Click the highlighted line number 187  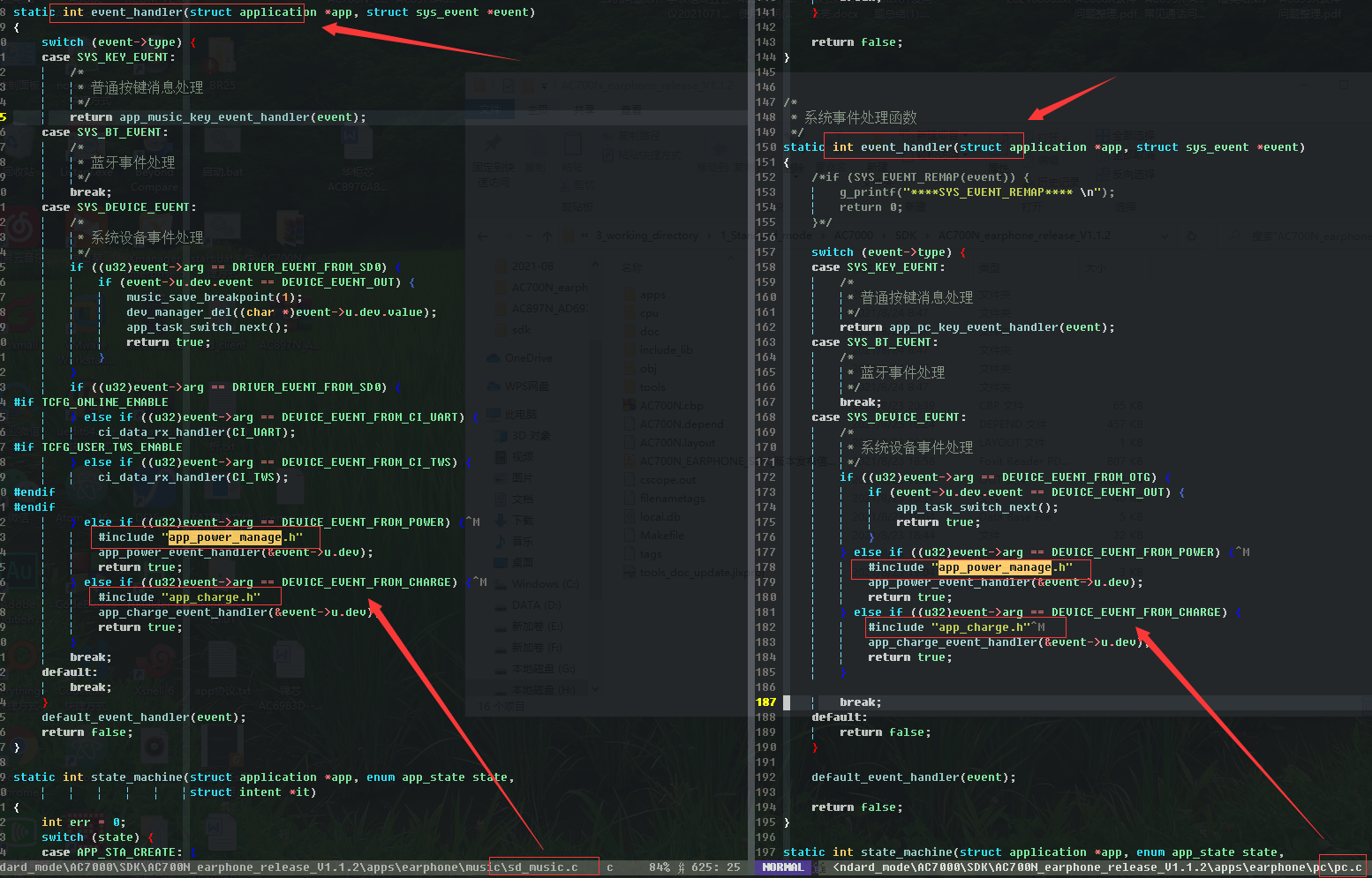click(766, 702)
